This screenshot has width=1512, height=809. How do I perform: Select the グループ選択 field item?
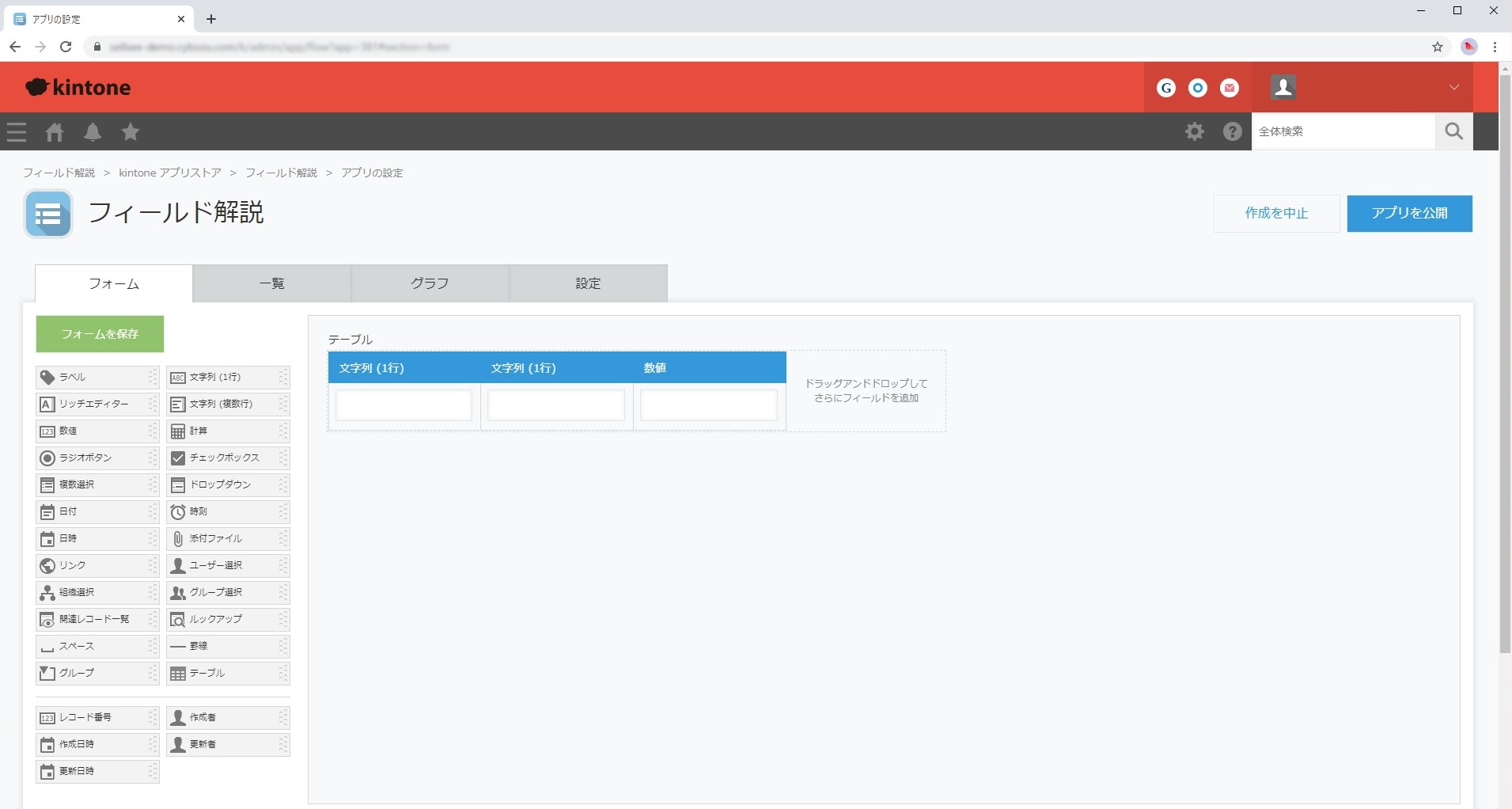click(x=228, y=593)
